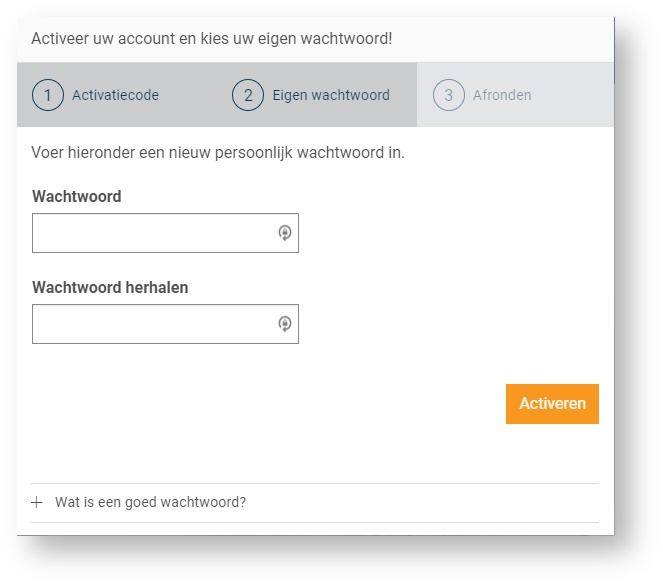Select the Eigen wachtwoord step label
The image size is (663, 584).
(331, 96)
